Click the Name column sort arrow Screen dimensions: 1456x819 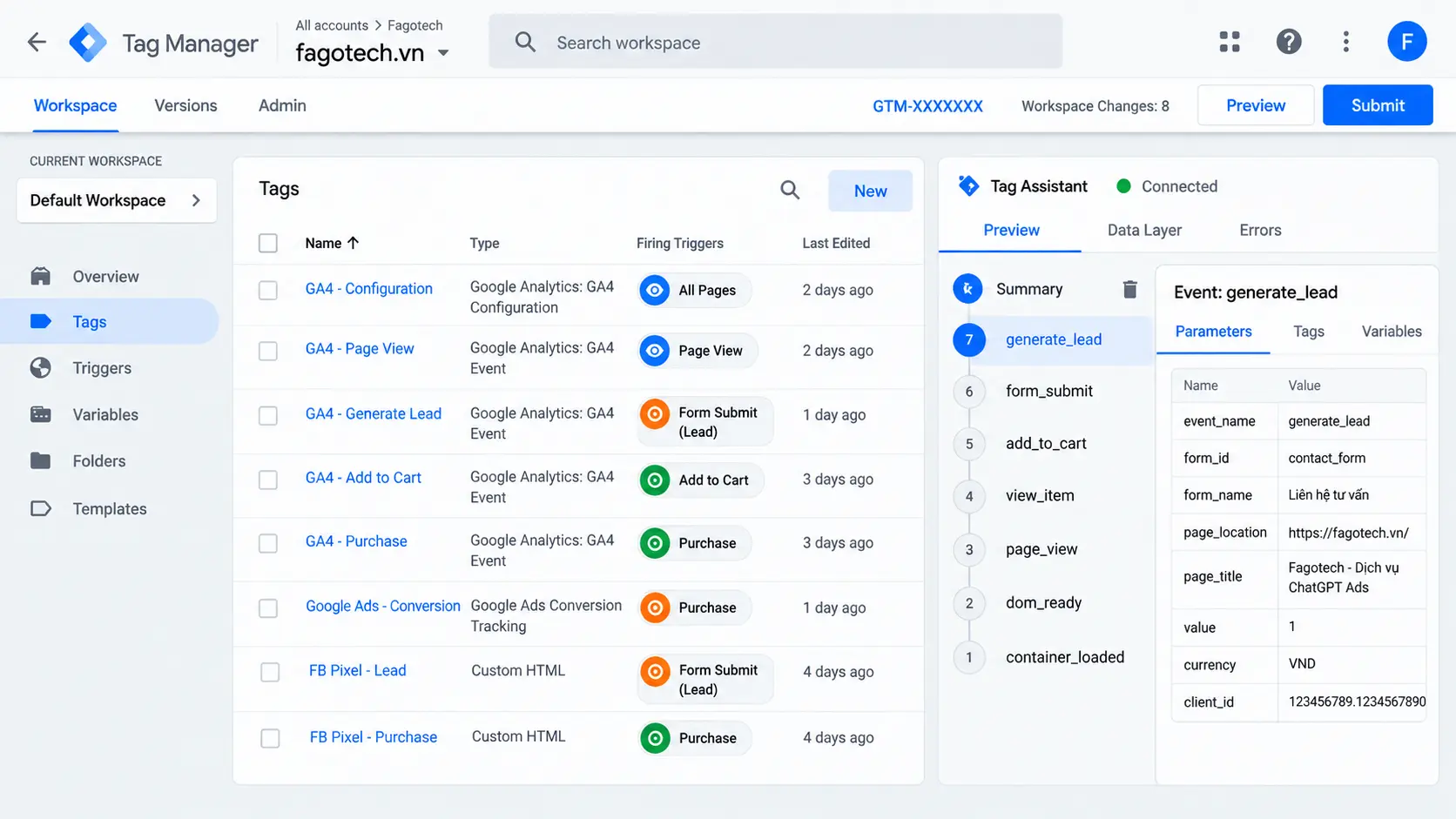(353, 243)
